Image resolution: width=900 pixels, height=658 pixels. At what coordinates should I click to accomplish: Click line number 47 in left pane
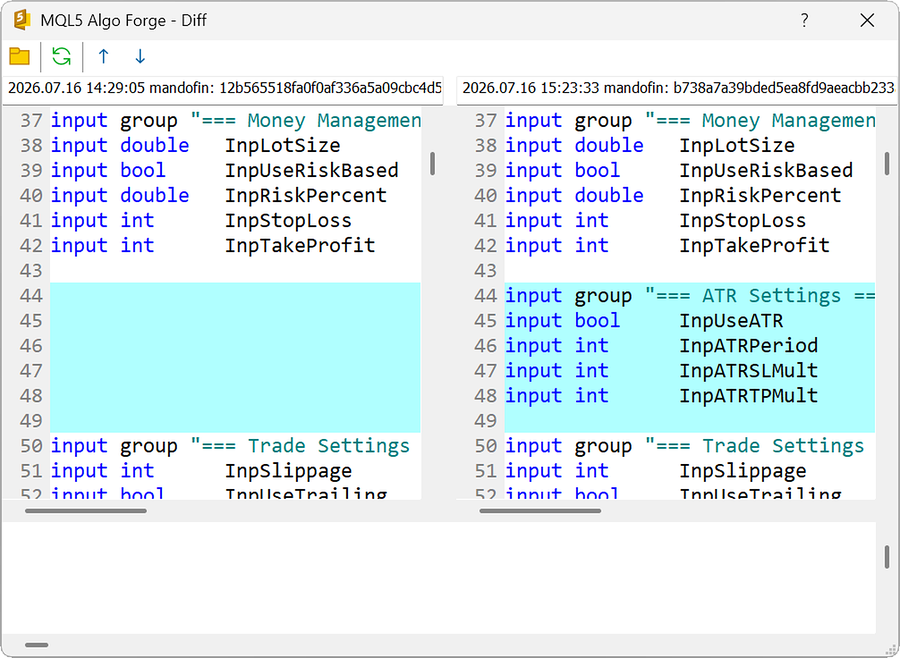(31, 371)
